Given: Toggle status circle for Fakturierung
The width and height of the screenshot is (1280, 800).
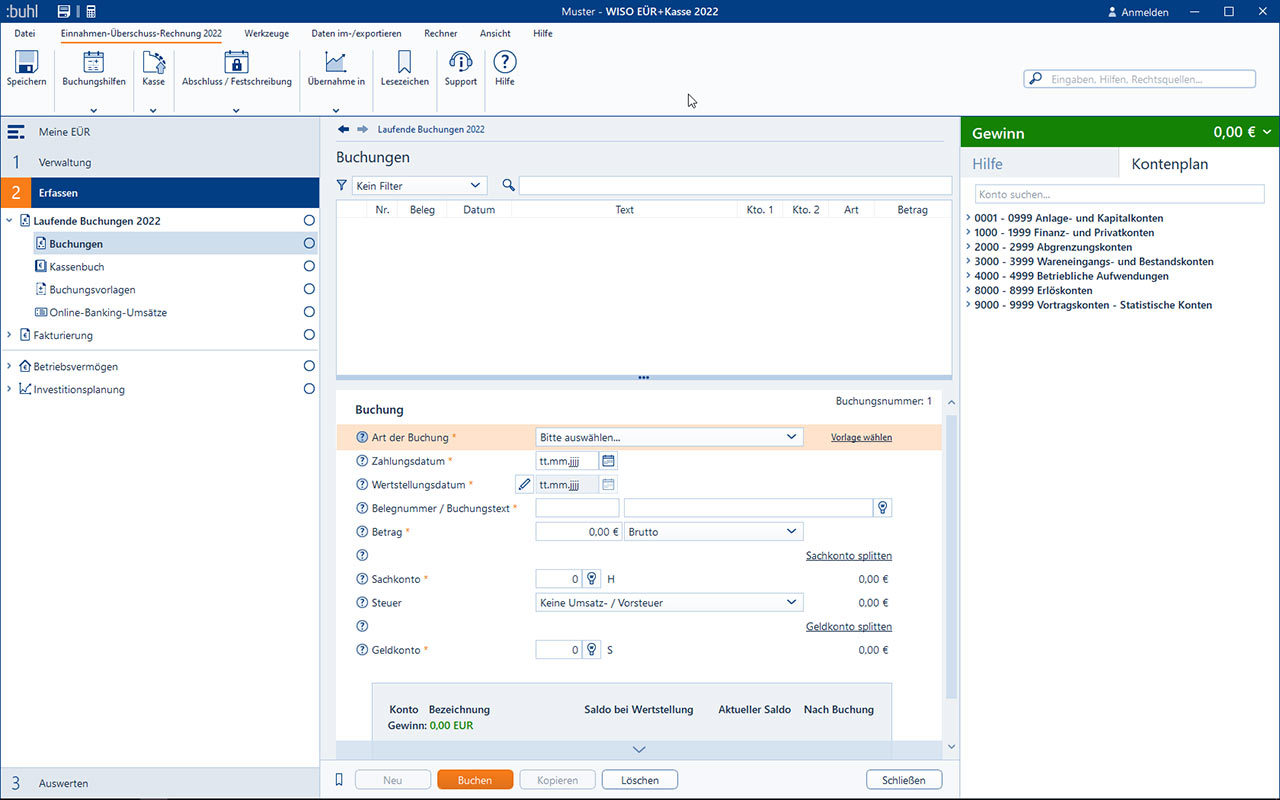Looking at the screenshot, I should (x=309, y=334).
